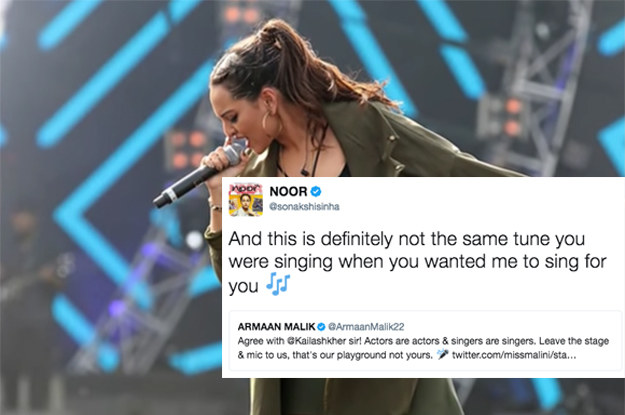Click the NOOR display name
The image size is (625, 415).
tap(288, 191)
